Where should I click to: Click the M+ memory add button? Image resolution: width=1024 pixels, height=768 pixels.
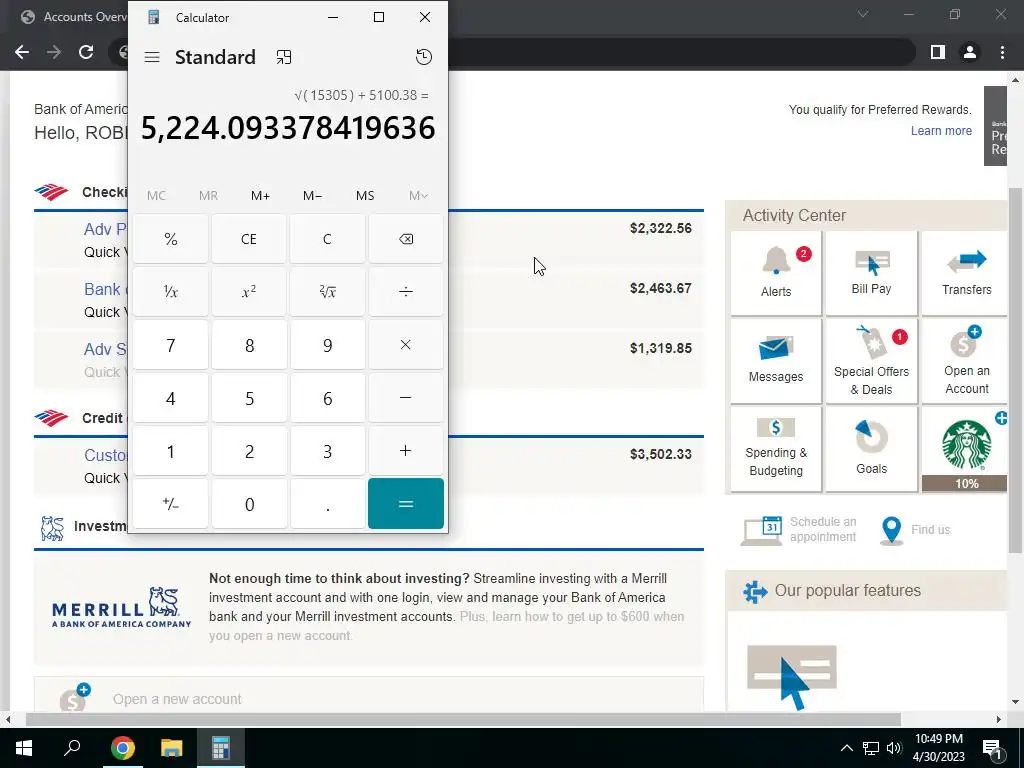[261, 195]
